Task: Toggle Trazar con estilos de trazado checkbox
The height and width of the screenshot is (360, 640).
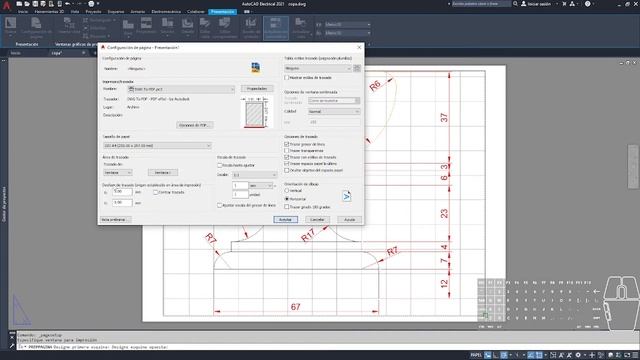Action: (287, 157)
